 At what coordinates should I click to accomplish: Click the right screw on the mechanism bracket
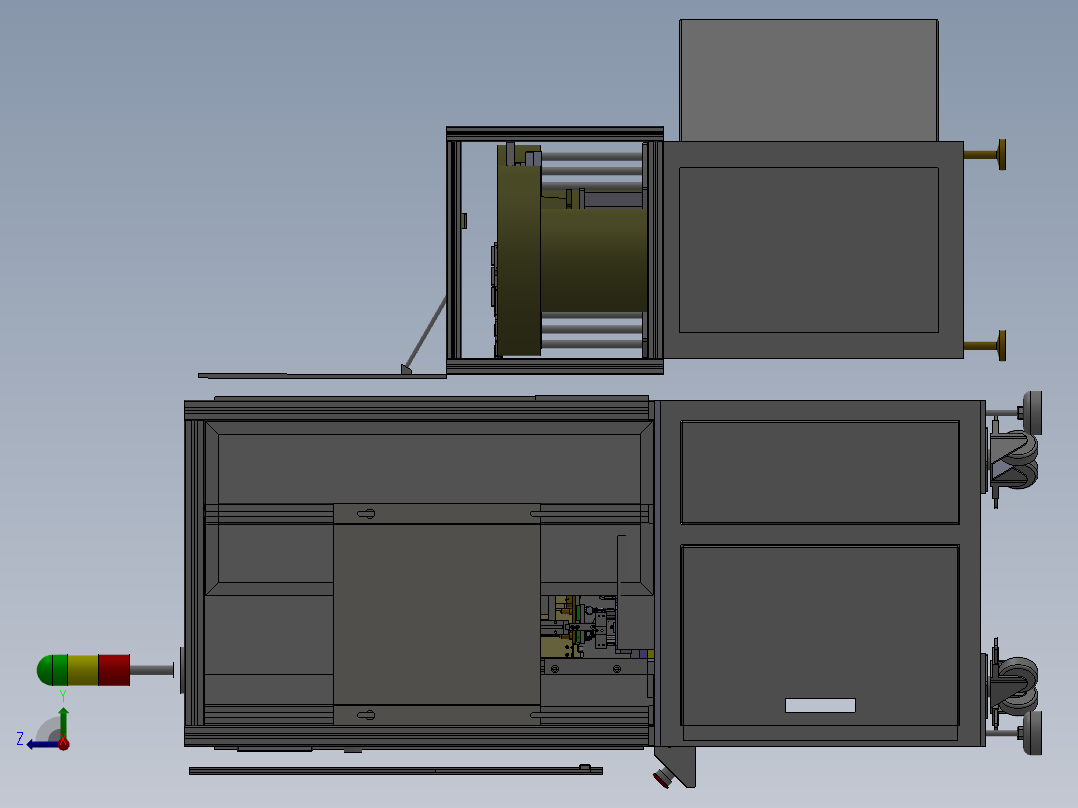[x=617, y=668]
